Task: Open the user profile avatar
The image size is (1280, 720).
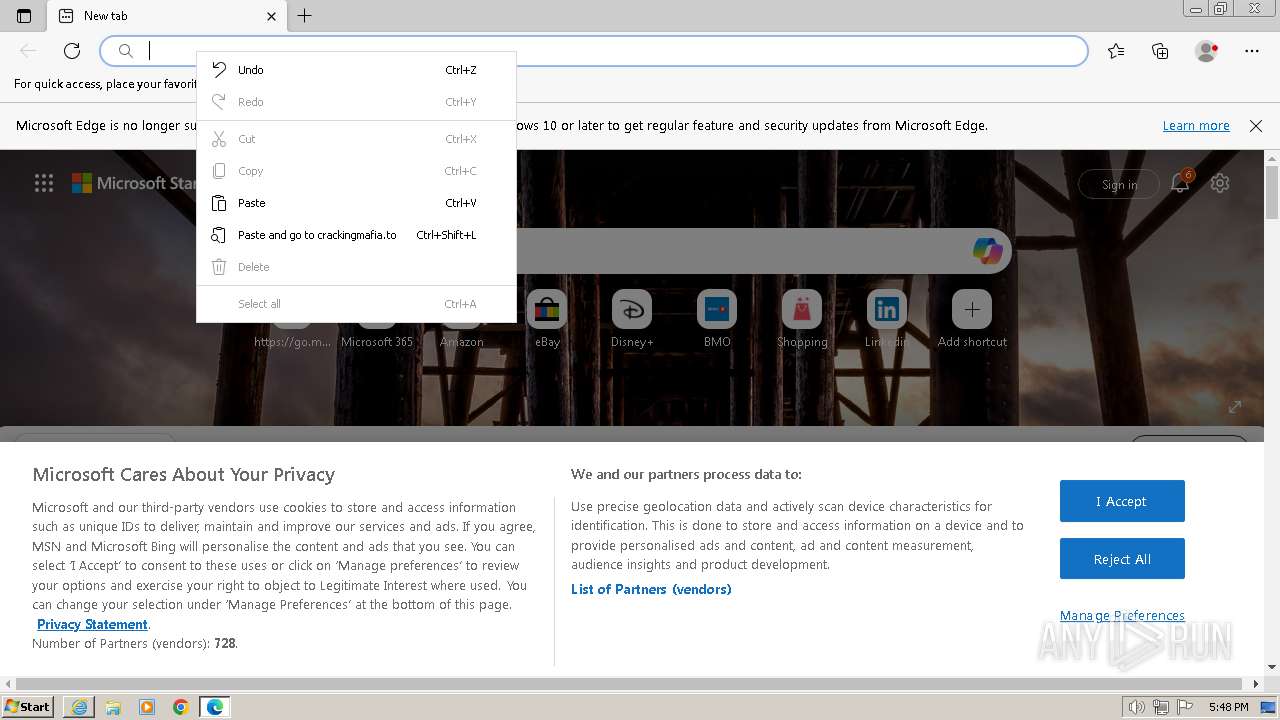Action: (1206, 51)
